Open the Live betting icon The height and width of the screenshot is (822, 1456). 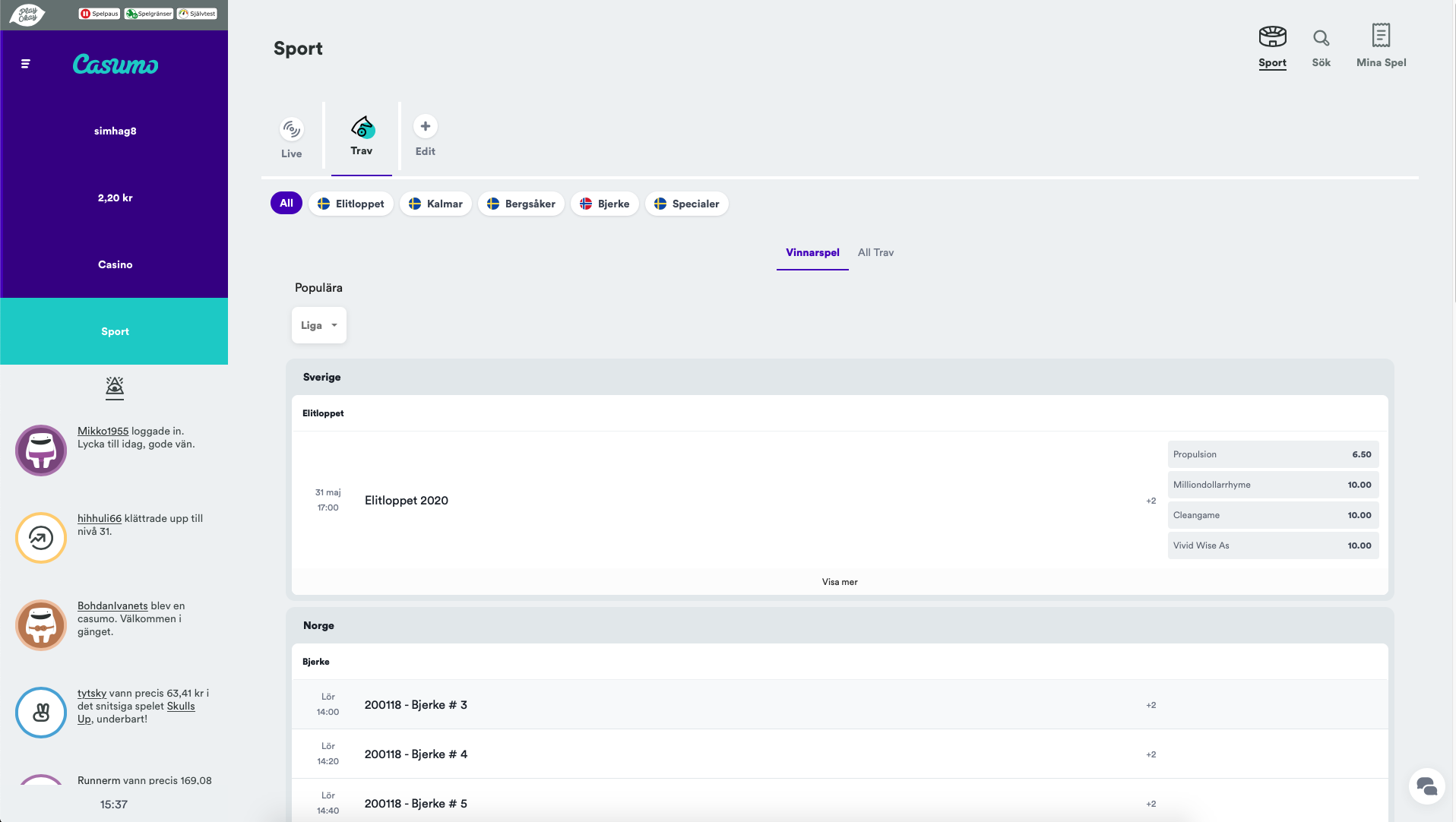tap(291, 130)
